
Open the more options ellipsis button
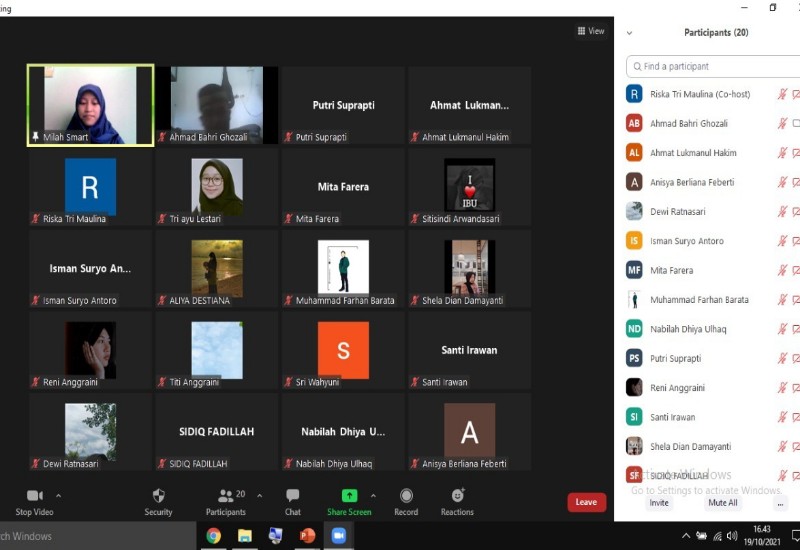click(780, 503)
